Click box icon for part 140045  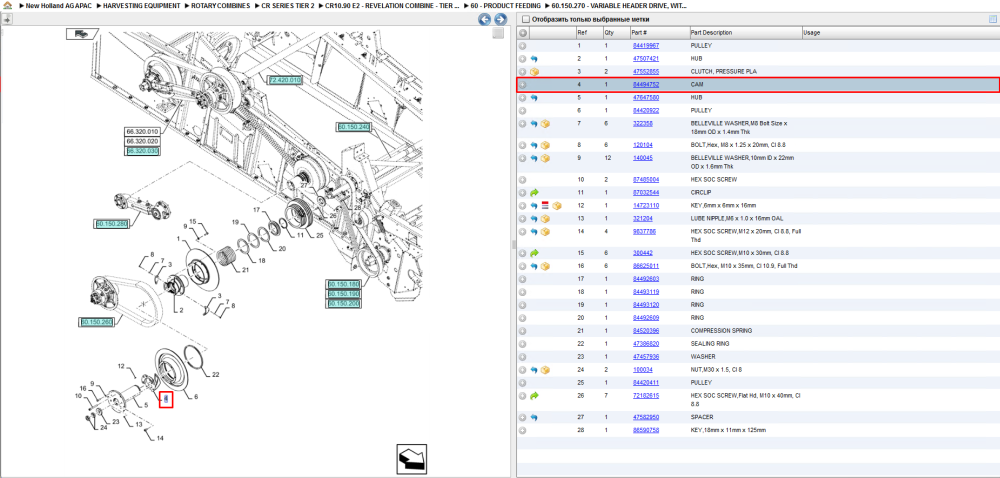pos(545,158)
